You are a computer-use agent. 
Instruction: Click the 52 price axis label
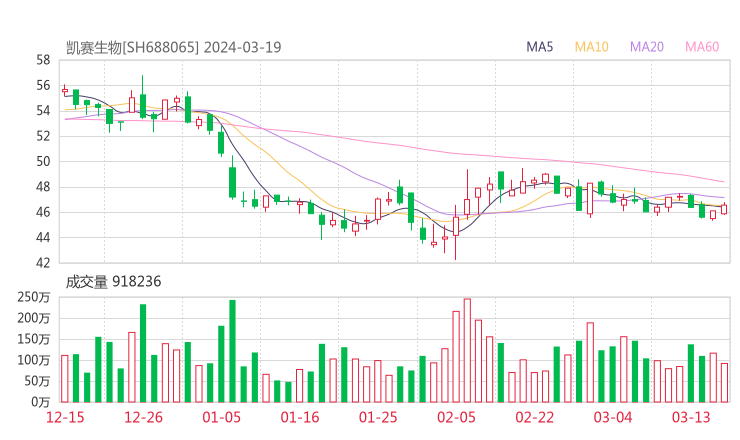pos(43,136)
